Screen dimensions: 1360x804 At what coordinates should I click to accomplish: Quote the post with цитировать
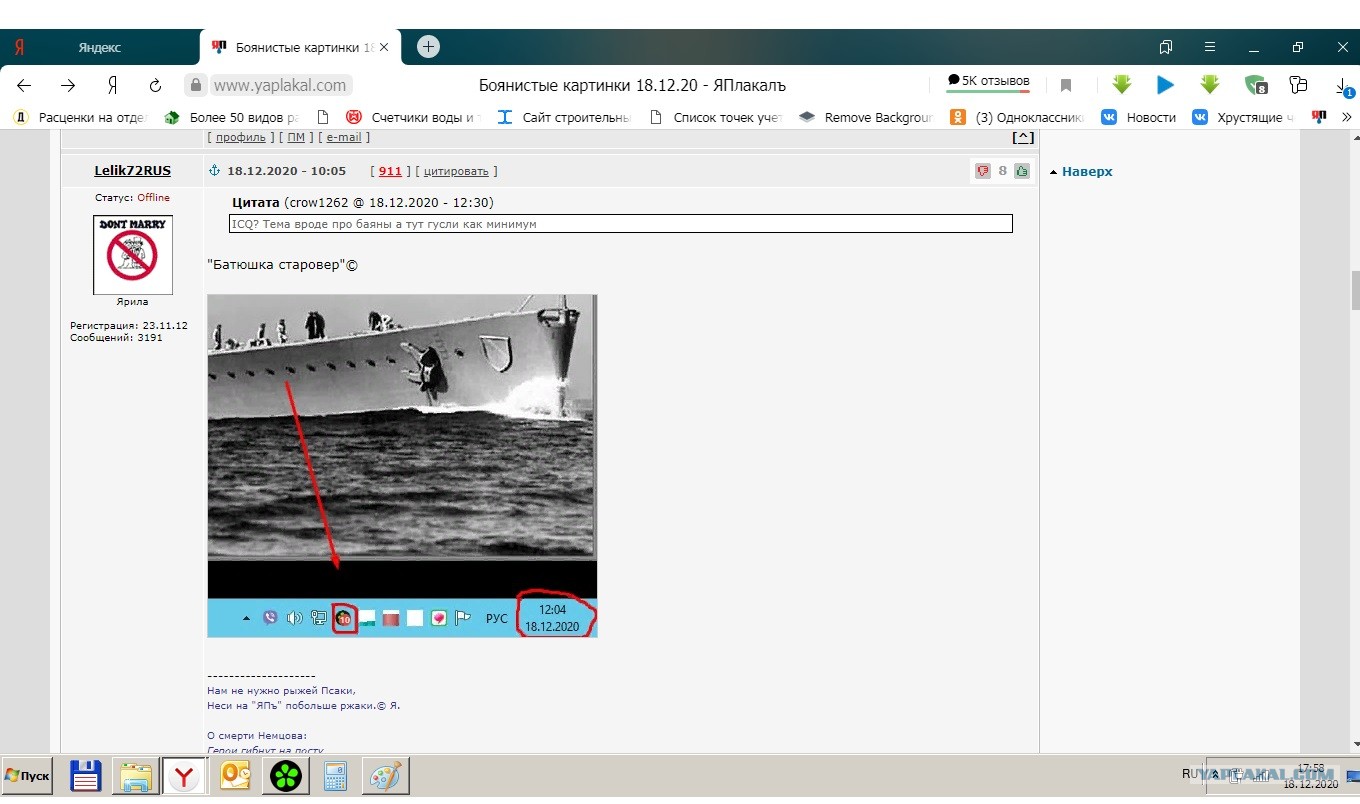[x=456, y=171]
